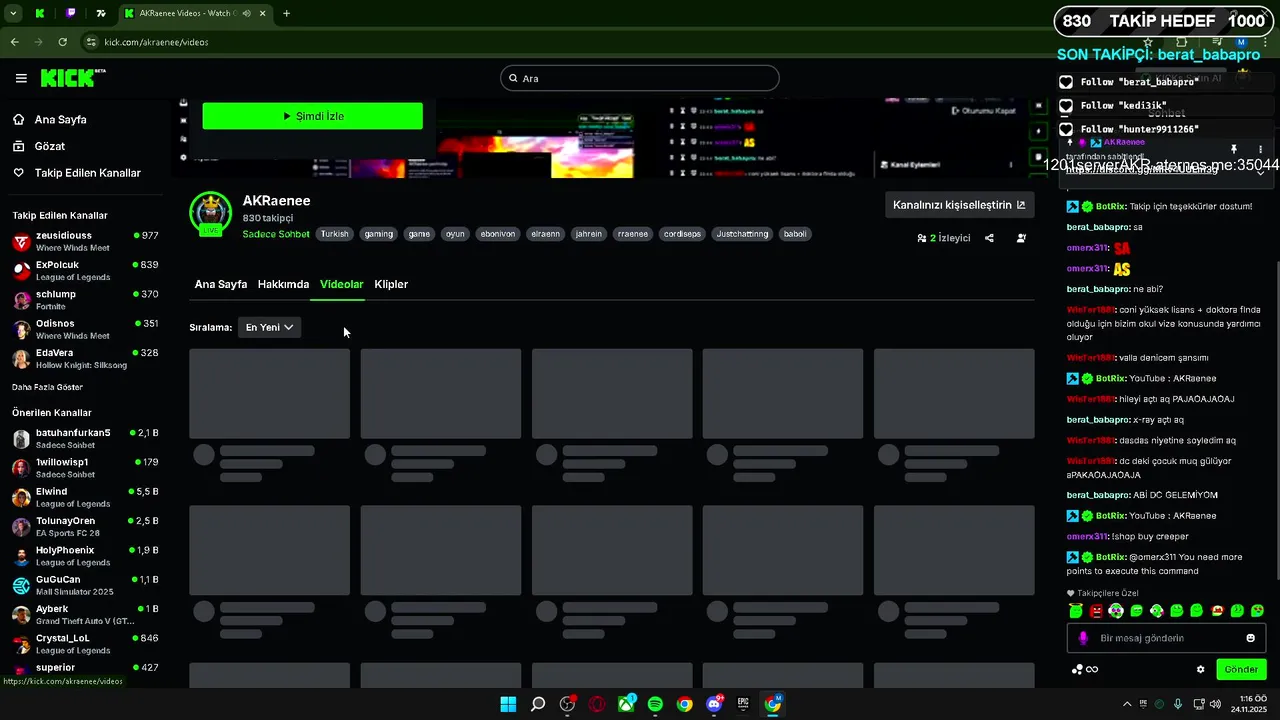Open TolunayOren recommended channel

pyautogui.click(x=85, y=526)
